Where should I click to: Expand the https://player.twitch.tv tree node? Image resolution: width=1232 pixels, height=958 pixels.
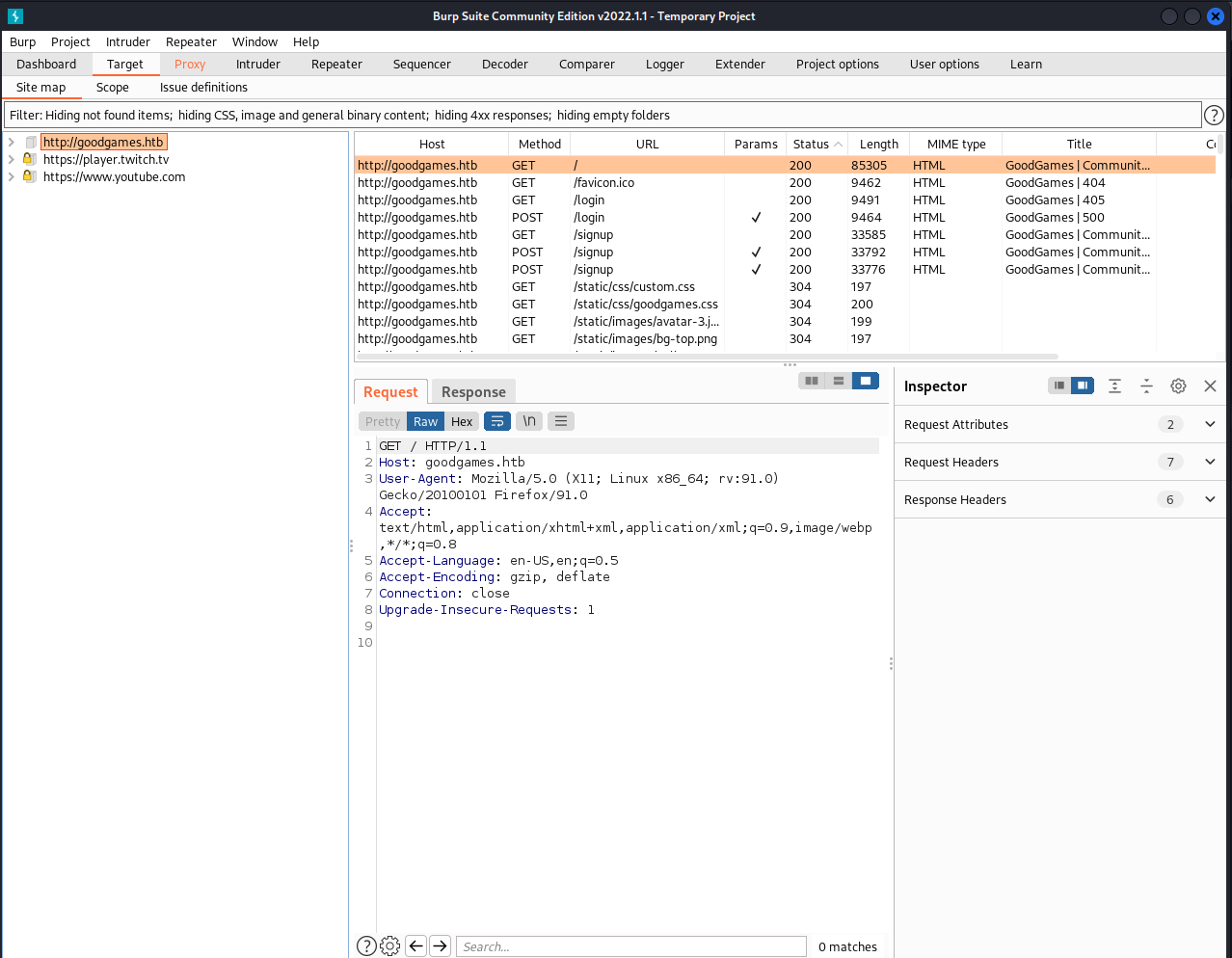click(12, 159)
